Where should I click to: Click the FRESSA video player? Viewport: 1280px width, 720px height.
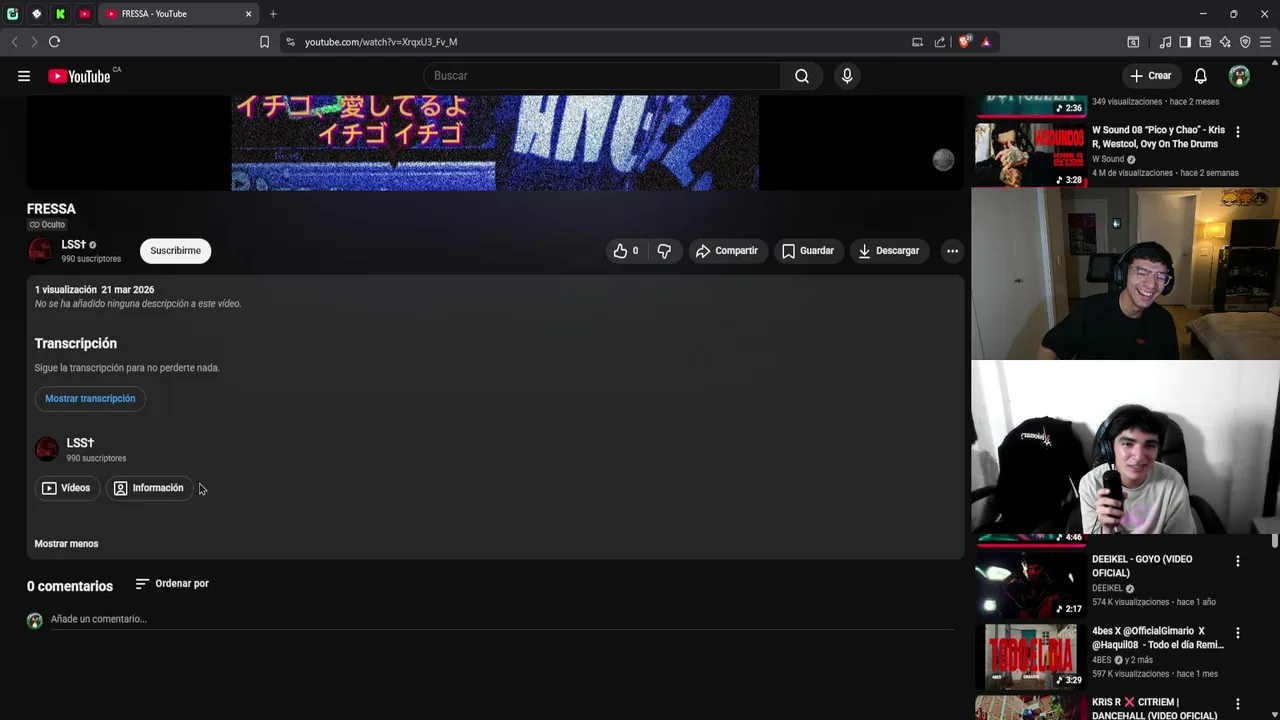point(495,143)
